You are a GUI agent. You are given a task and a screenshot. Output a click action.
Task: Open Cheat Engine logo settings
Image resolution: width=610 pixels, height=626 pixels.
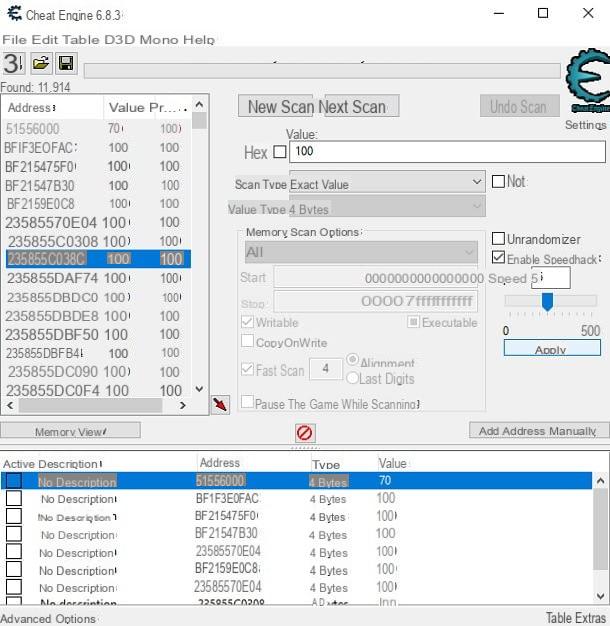(588, 80)
